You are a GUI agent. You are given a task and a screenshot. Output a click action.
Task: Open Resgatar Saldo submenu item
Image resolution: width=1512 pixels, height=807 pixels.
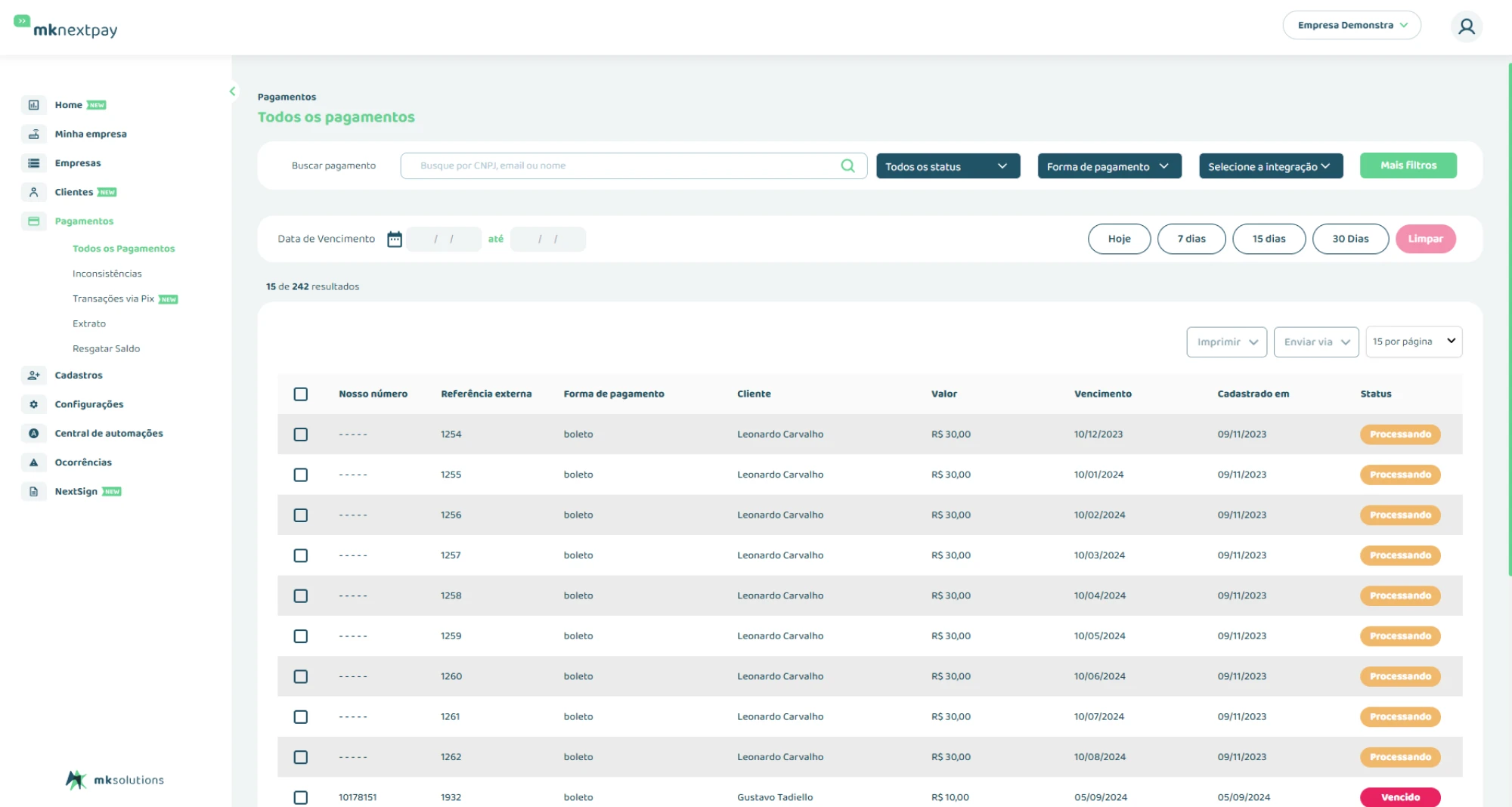coord(106,348)
